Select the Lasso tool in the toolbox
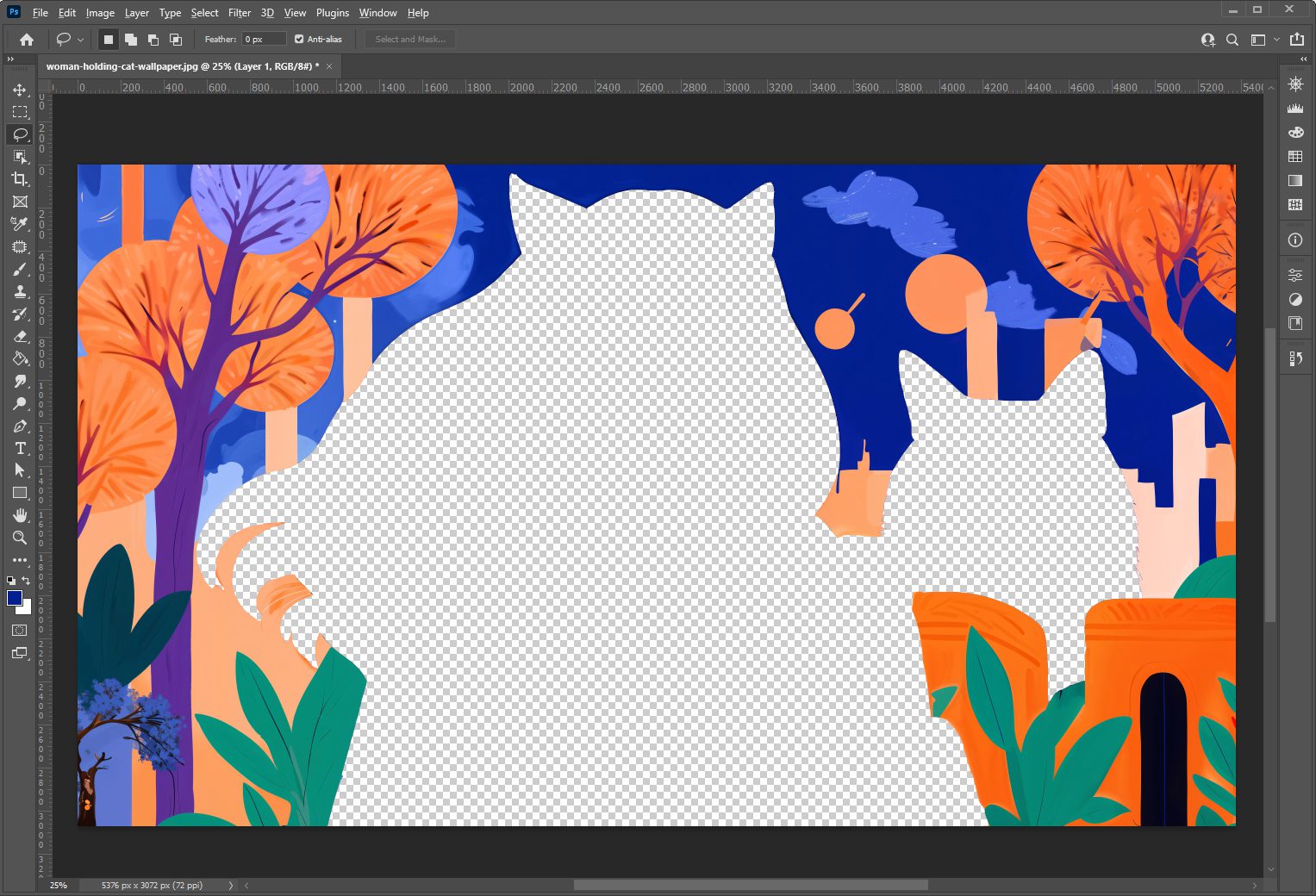Viewport: 1316px width, 896px height. pyautogui.click(x=20, y=134)
